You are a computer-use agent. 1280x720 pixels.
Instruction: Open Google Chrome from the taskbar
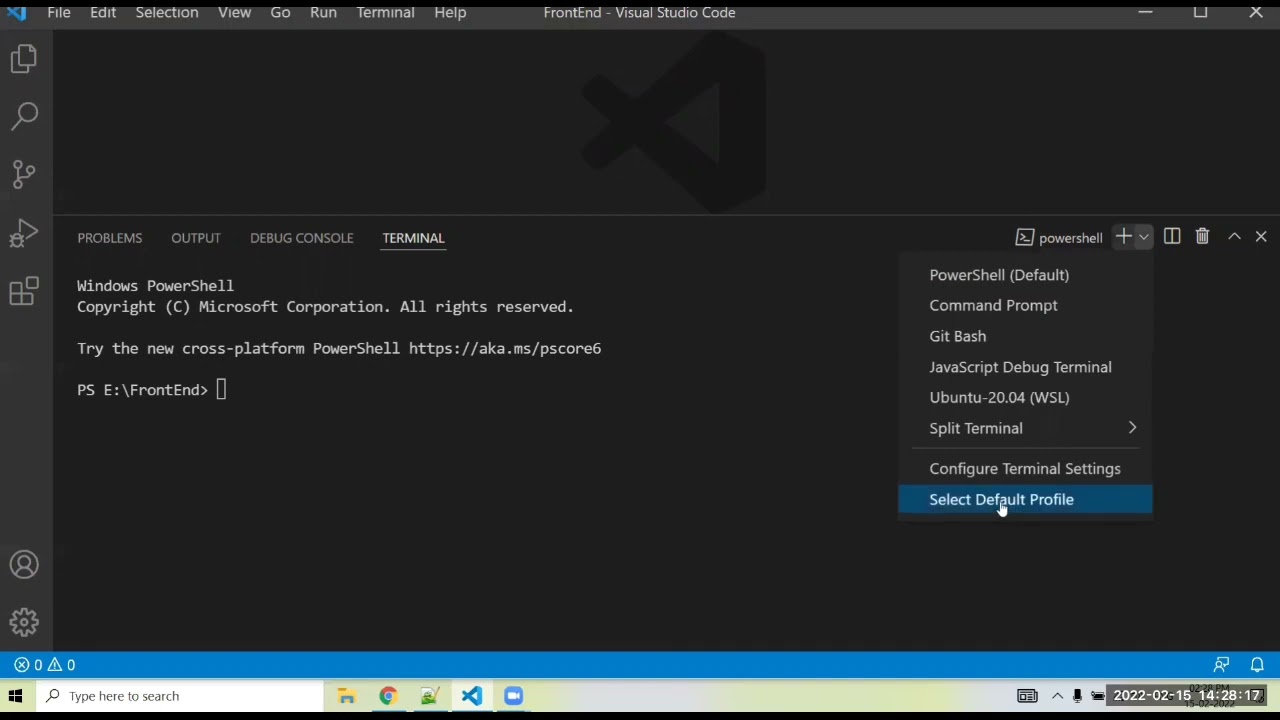[x=388, y=696]
